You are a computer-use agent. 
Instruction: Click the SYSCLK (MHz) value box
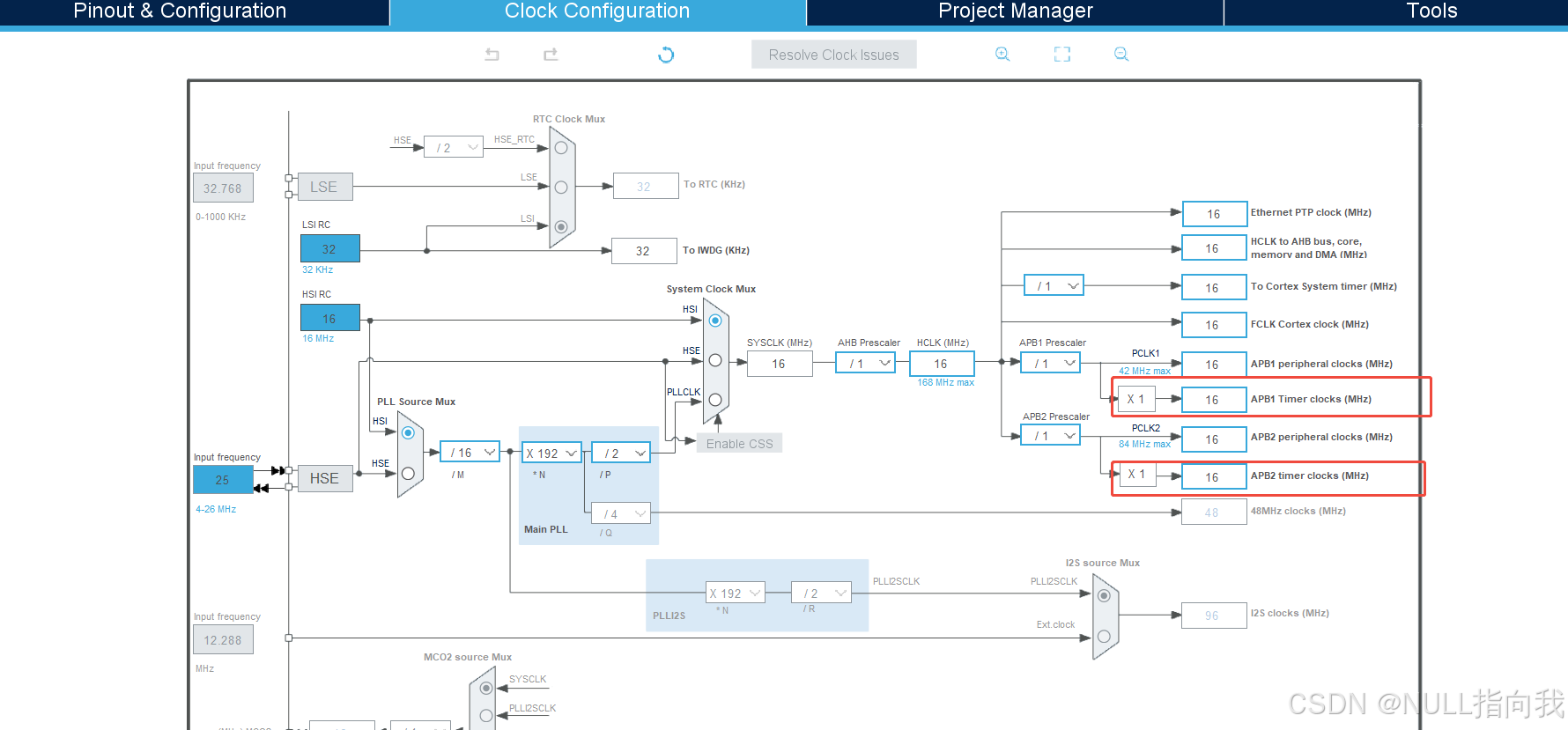point(780,364)
